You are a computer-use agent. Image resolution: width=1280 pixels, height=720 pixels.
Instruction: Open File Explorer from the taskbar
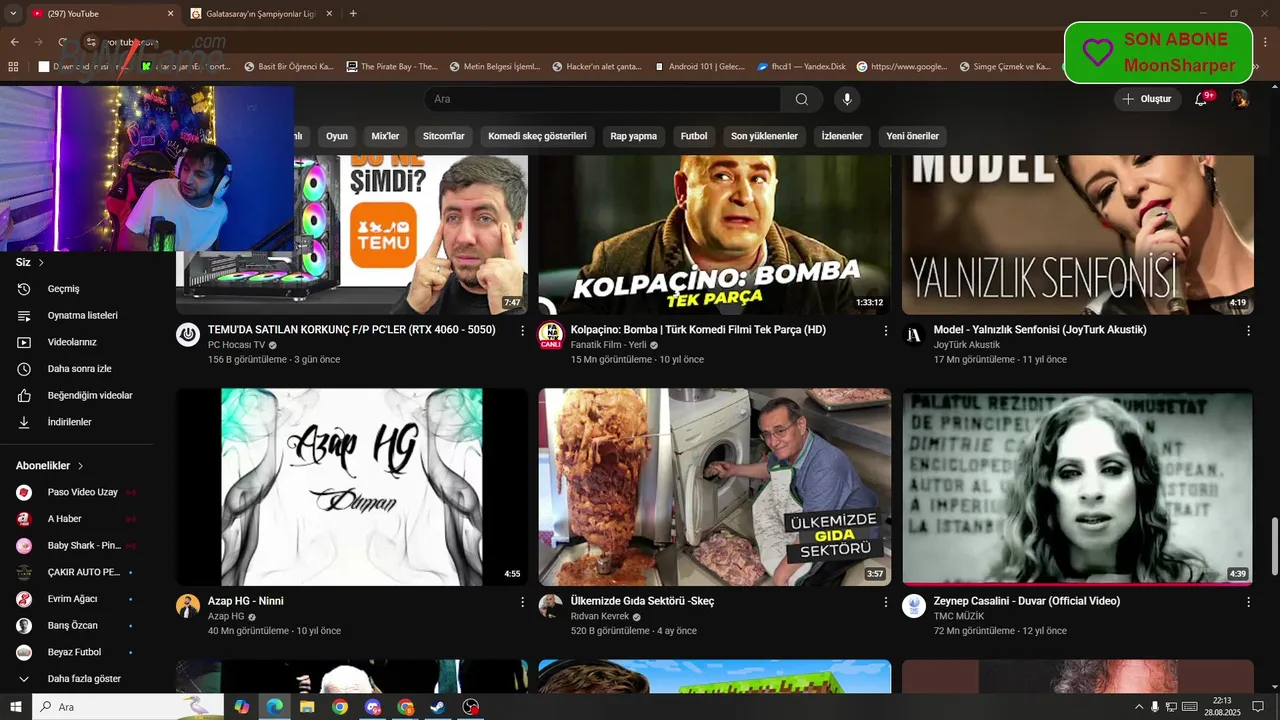tap(307, 707)
